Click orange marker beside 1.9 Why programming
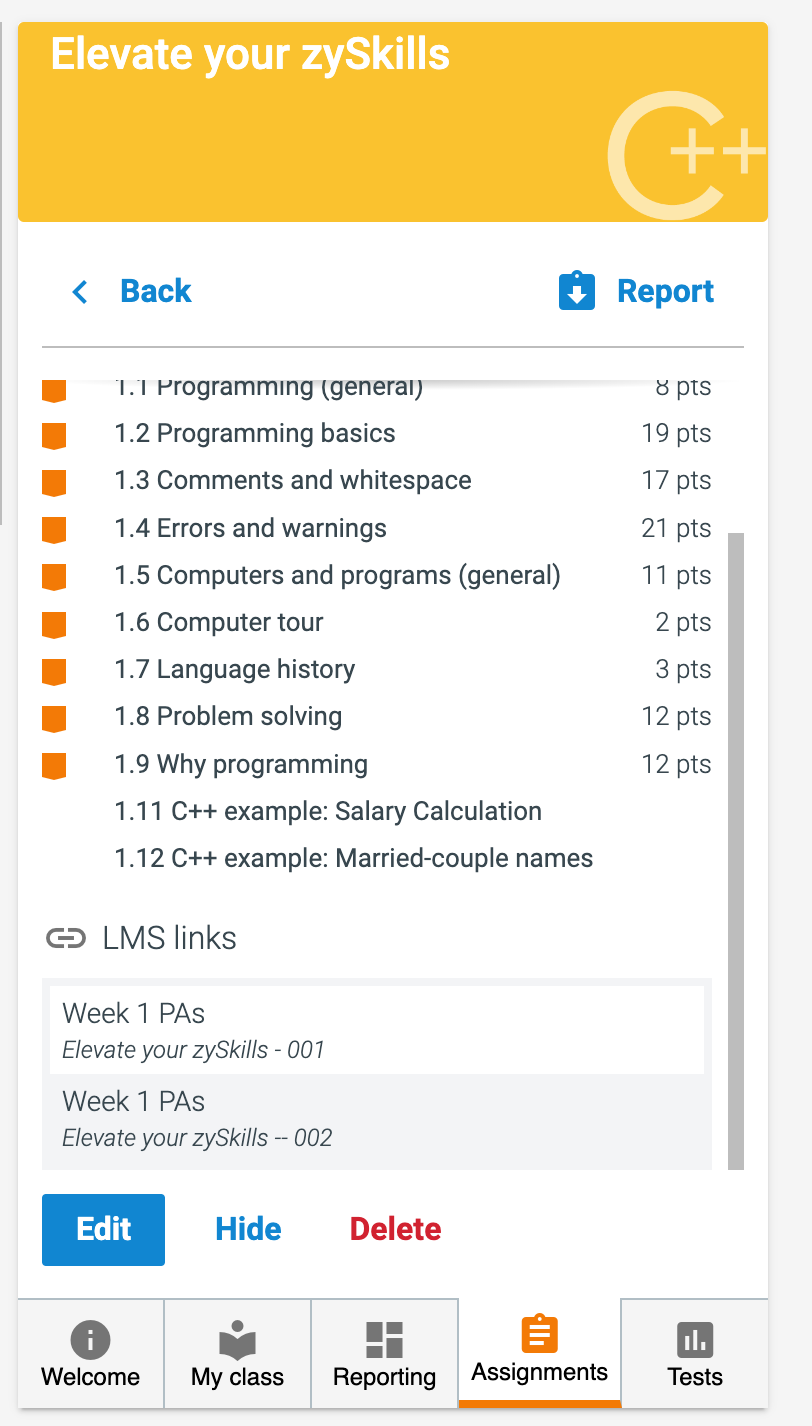Image resolution: width=812 pixels, height=1426 pixels. point(54,767)
